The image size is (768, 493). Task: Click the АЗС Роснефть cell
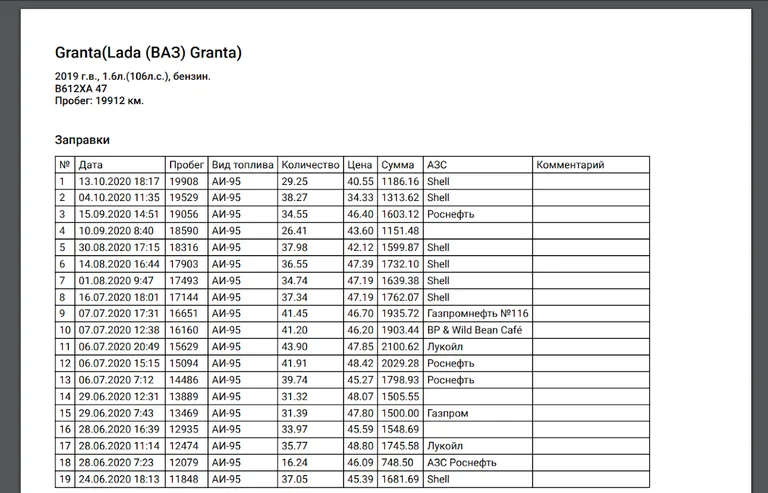pyautogui.click(x=462, y=463)
